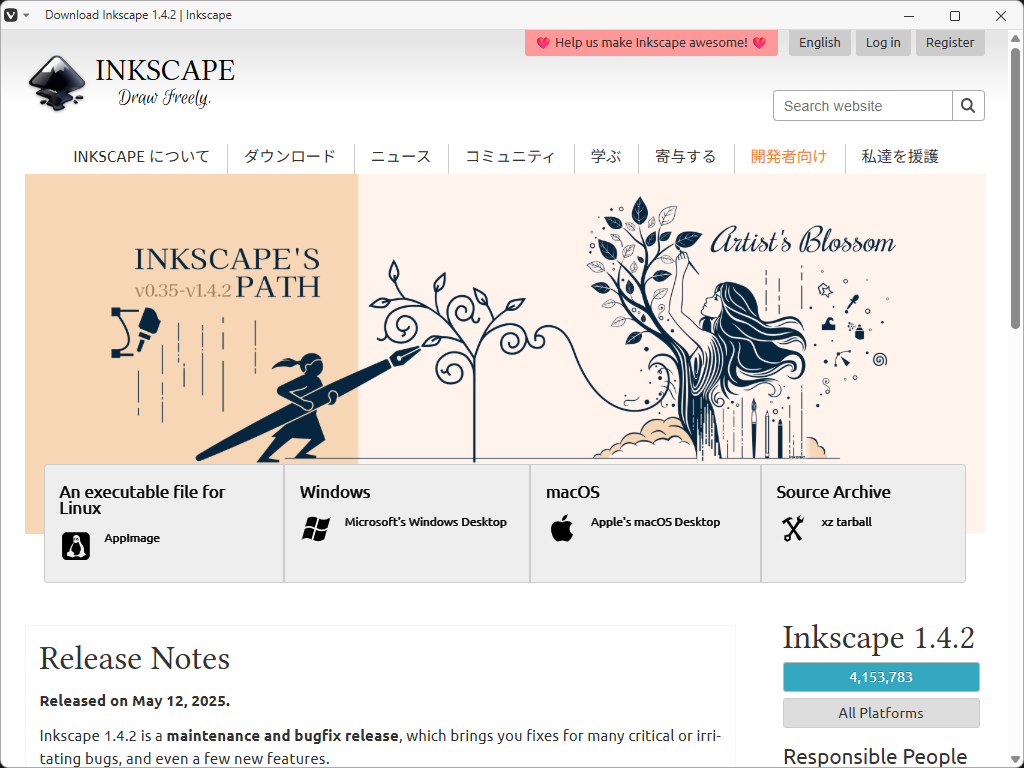Screen dimensions: 1024x768
Task: Open the 私達を援護 menu item
Action: click(x=900, y=157)
